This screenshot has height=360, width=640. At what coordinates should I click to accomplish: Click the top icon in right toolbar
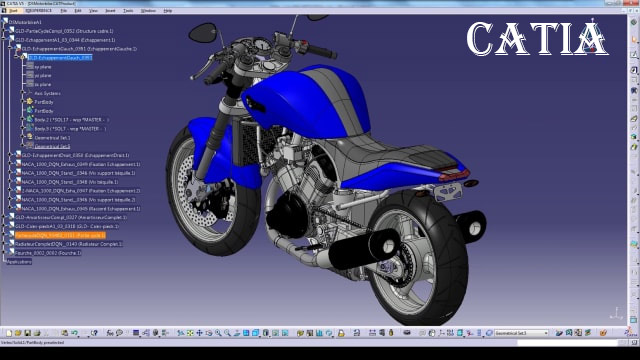(633, 22)
